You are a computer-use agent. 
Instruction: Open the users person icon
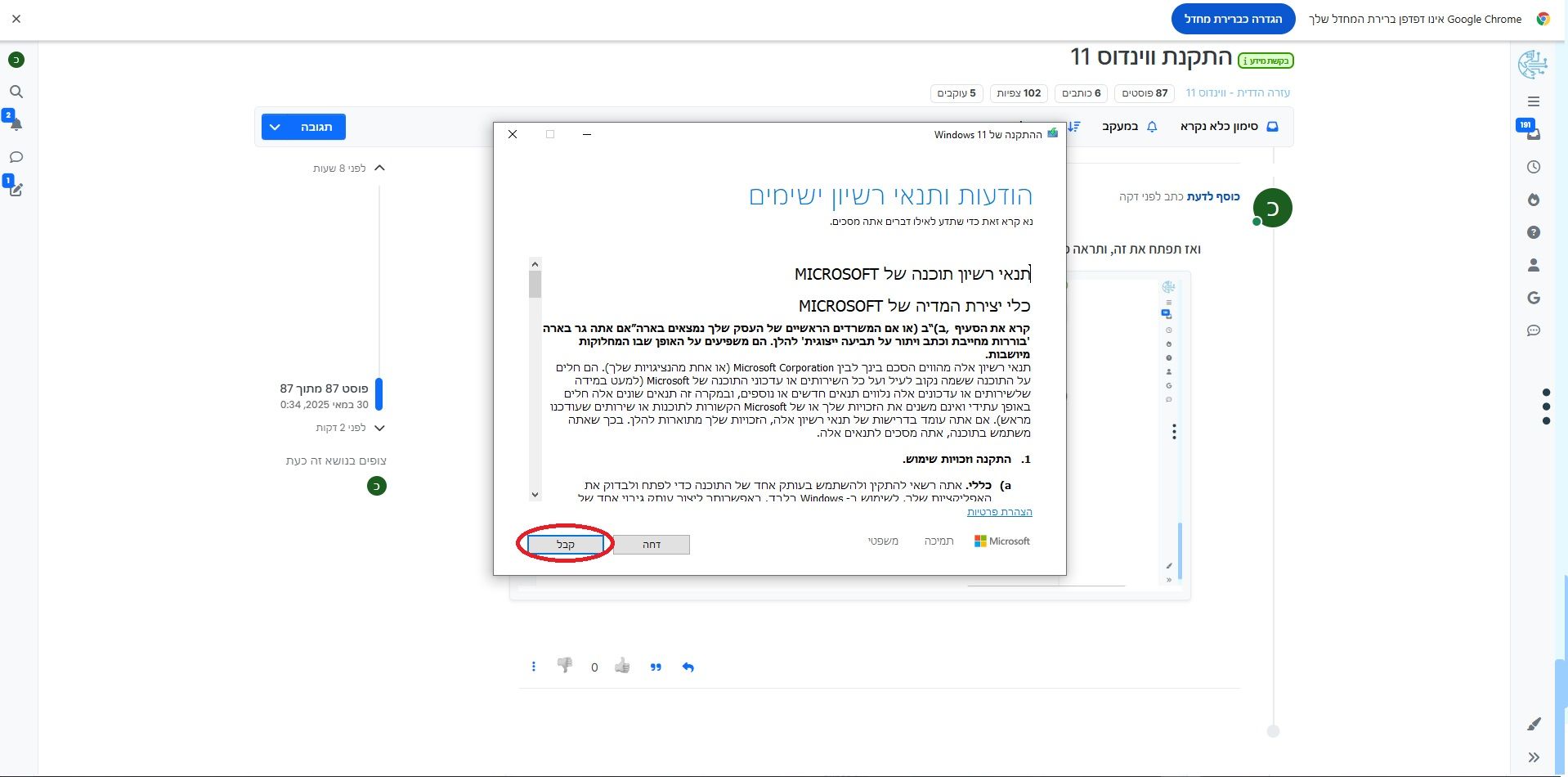click(1534, 265)
